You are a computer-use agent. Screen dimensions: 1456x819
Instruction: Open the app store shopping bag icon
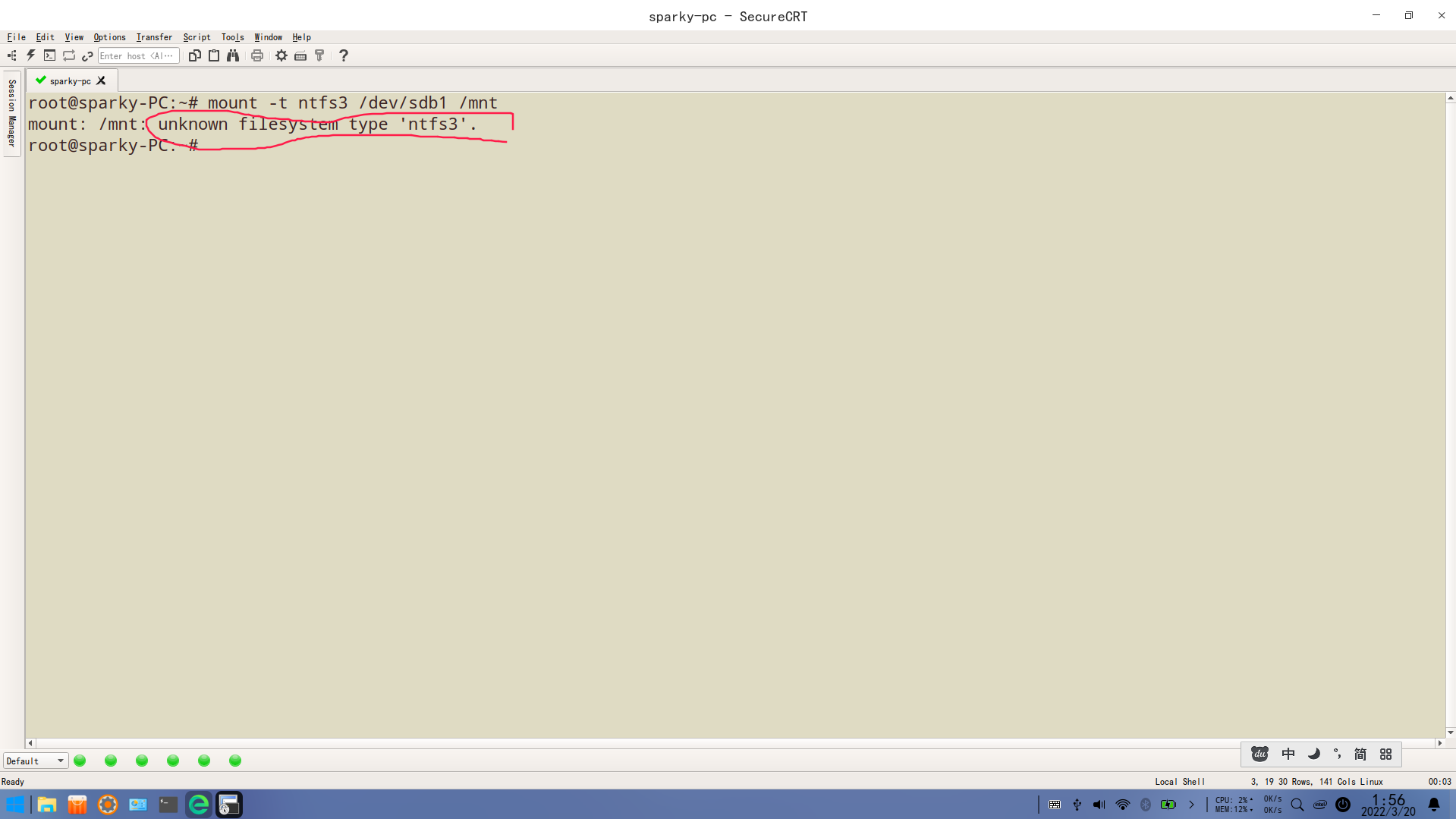(77, 805)
